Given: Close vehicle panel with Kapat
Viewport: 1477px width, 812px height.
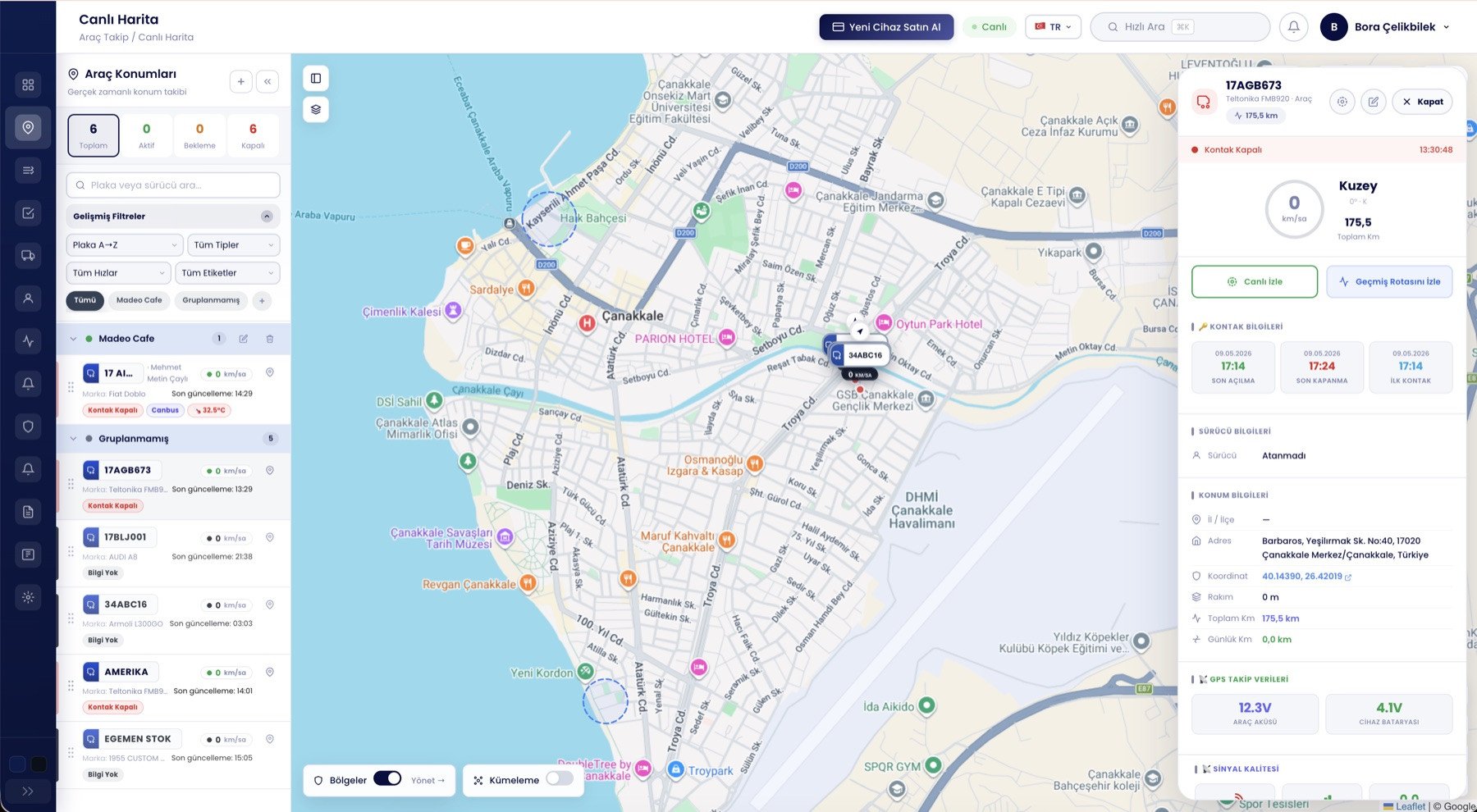Looking at the screenshot, I should (x=1422, y=102).
